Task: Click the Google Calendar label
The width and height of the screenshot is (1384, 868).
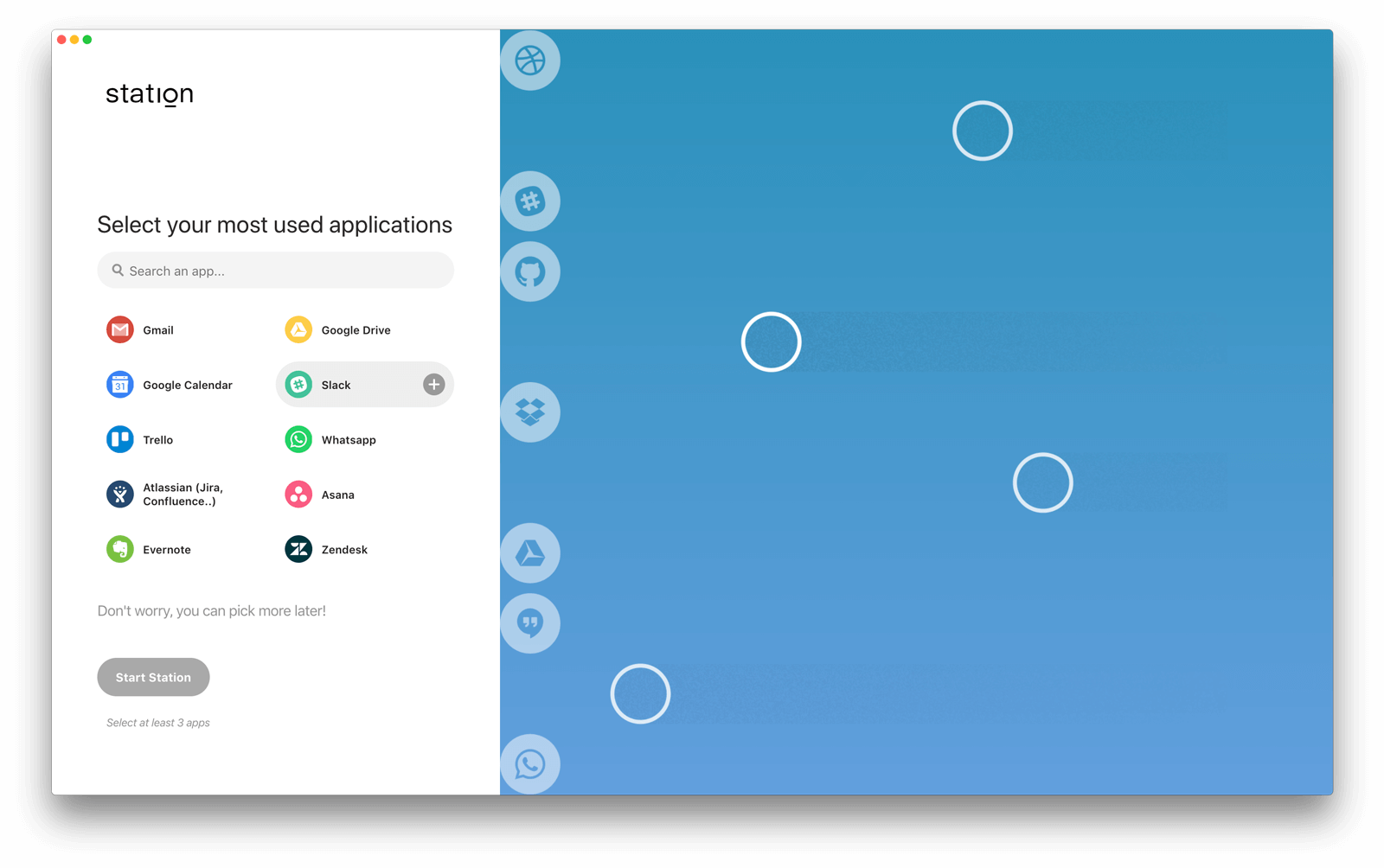Action: pyautogui.click(x=188, y=386)
